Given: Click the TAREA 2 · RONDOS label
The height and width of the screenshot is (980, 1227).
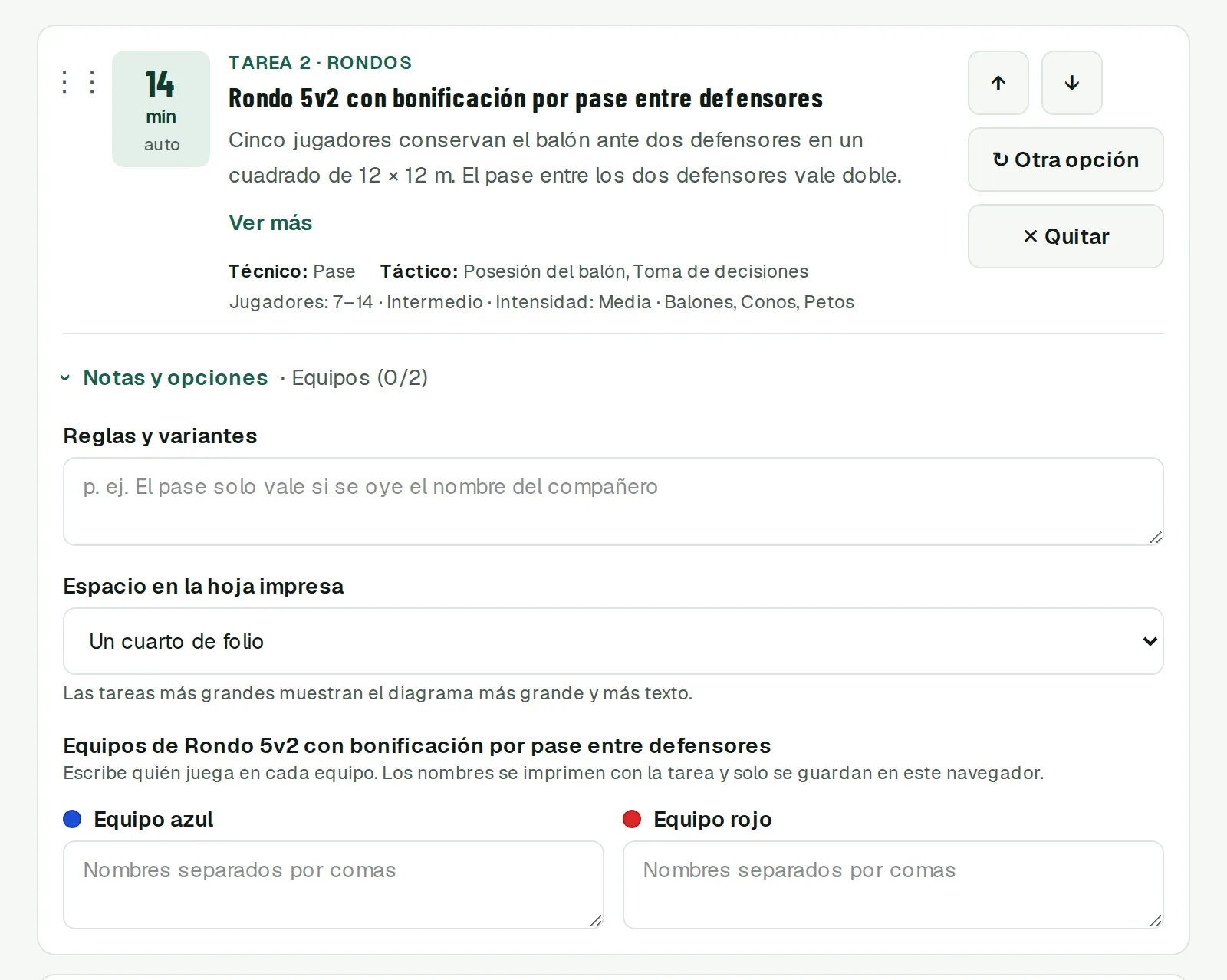Looking at the screenshot, I should point(320,63).
